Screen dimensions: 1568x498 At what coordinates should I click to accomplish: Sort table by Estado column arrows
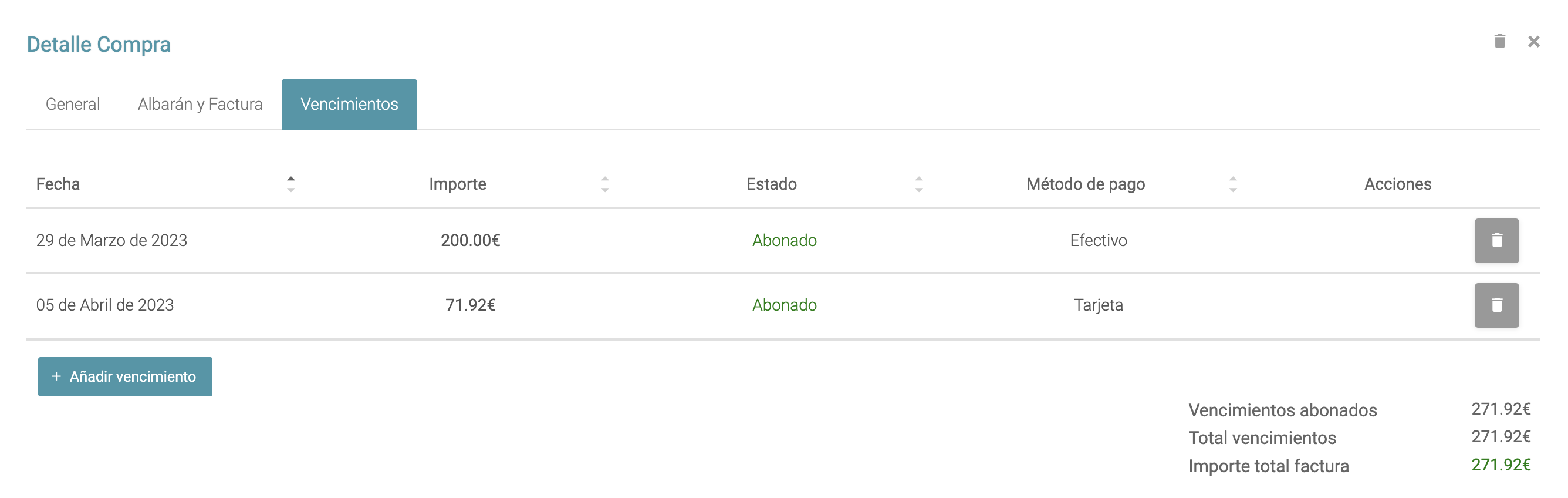(x=918, y=184)
